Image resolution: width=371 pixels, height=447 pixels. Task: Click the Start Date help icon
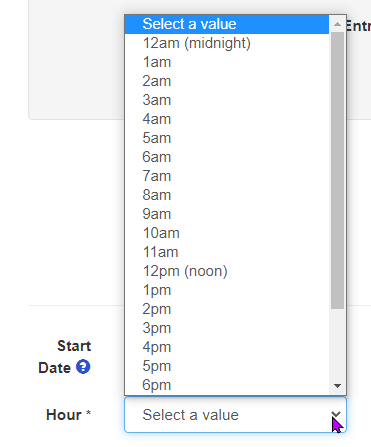[x=83, y=367]
